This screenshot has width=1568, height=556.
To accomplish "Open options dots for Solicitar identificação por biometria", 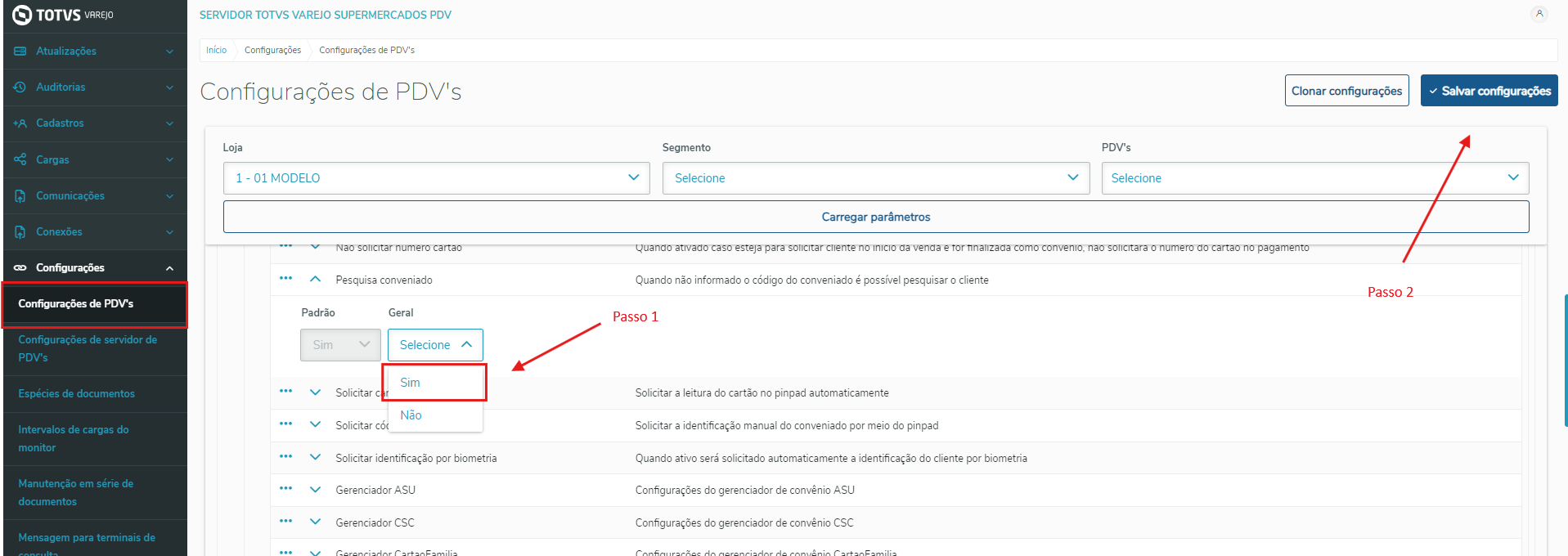I will click(285, 456).
